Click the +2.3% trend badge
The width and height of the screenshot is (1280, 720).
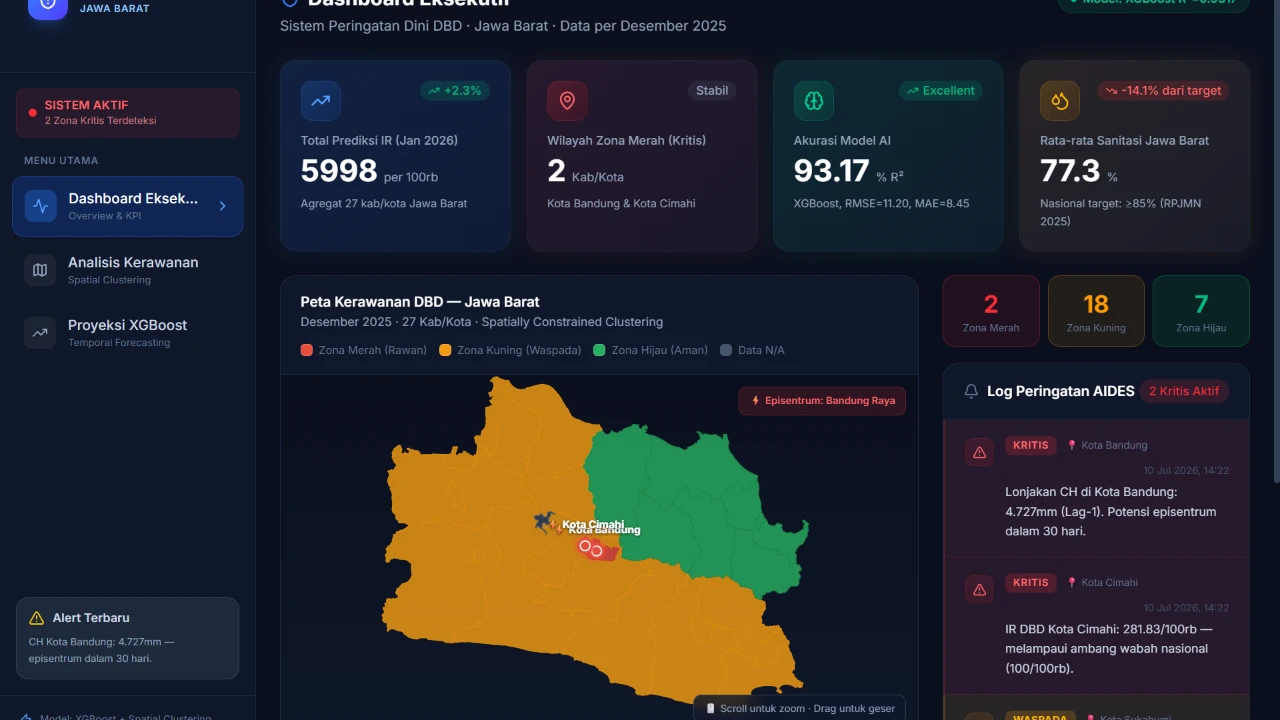[x=455, y=91]
